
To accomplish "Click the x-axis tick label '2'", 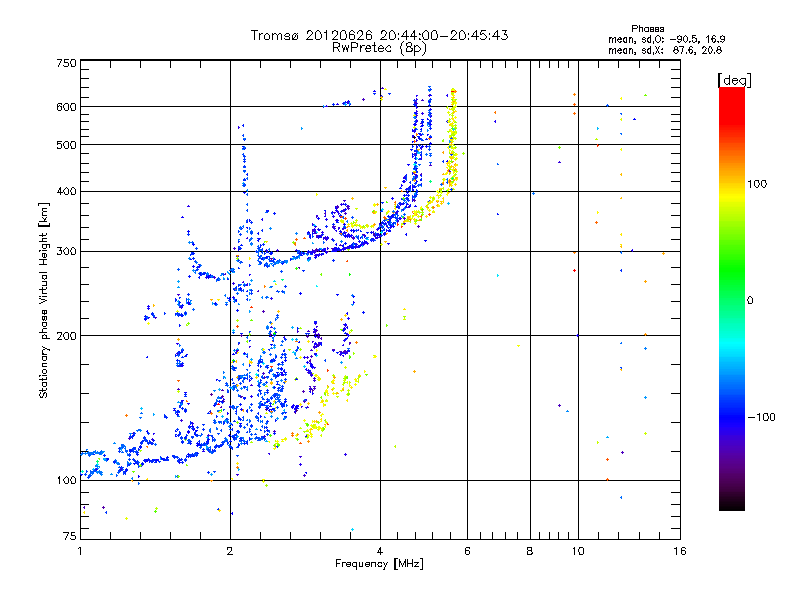I will [230, 551].
